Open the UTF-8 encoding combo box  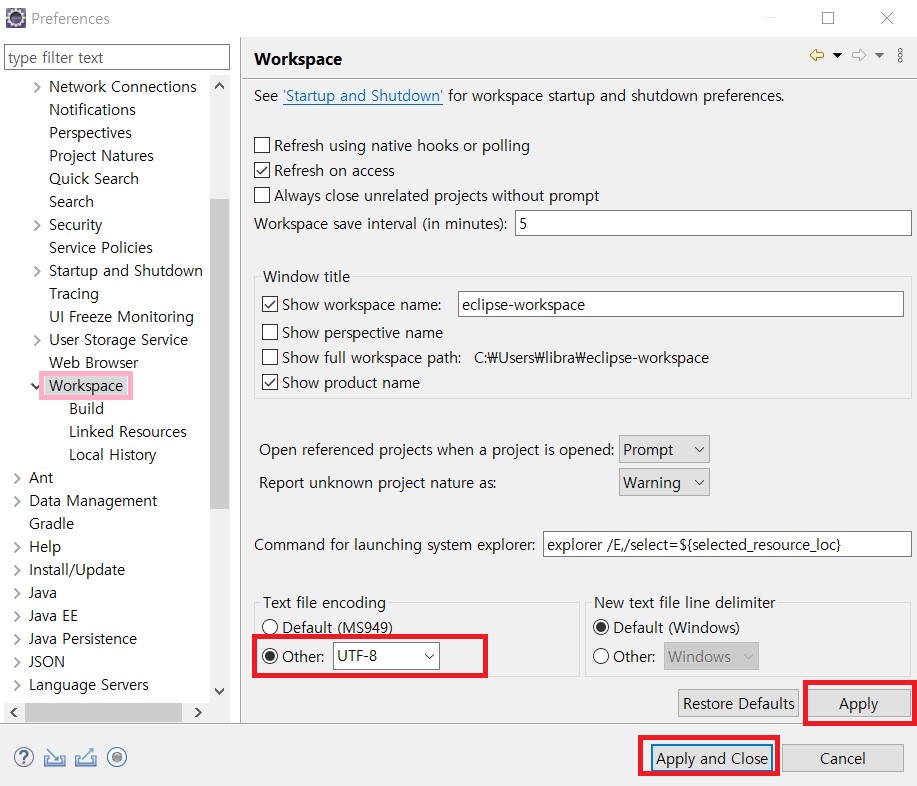386,656
